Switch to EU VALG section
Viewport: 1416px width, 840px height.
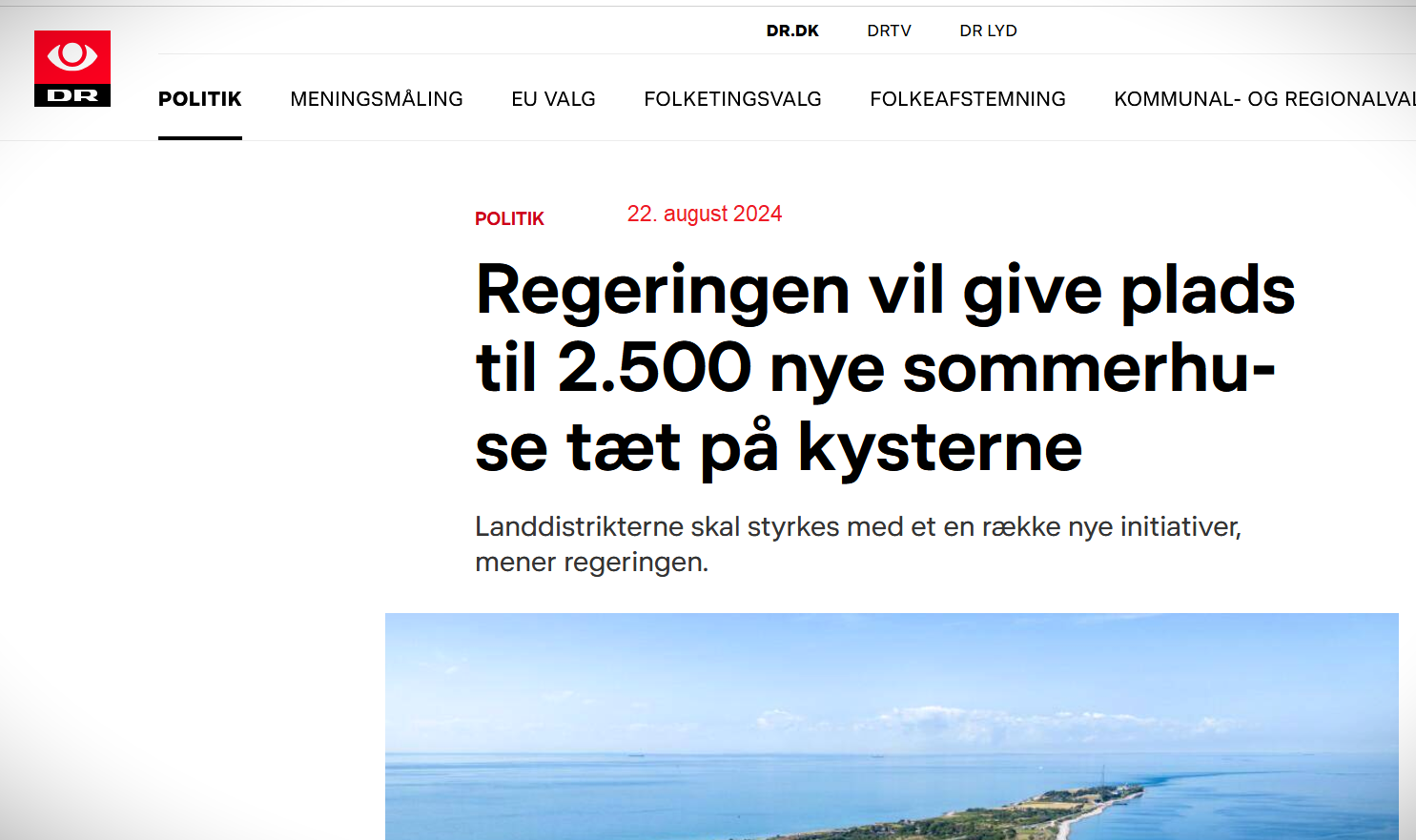[x=553, y=99]
